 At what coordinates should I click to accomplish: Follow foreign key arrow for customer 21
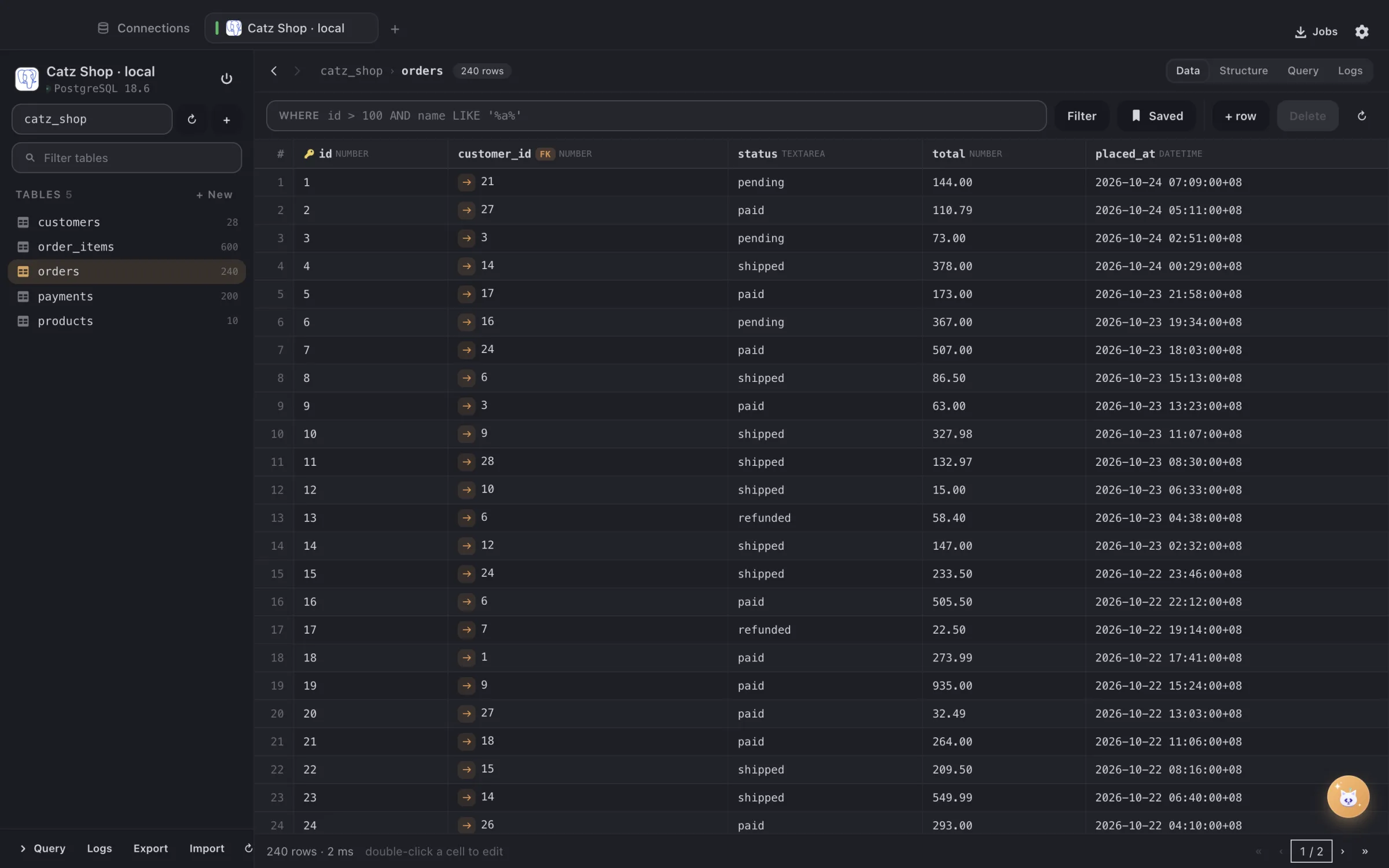coord(466,182)
